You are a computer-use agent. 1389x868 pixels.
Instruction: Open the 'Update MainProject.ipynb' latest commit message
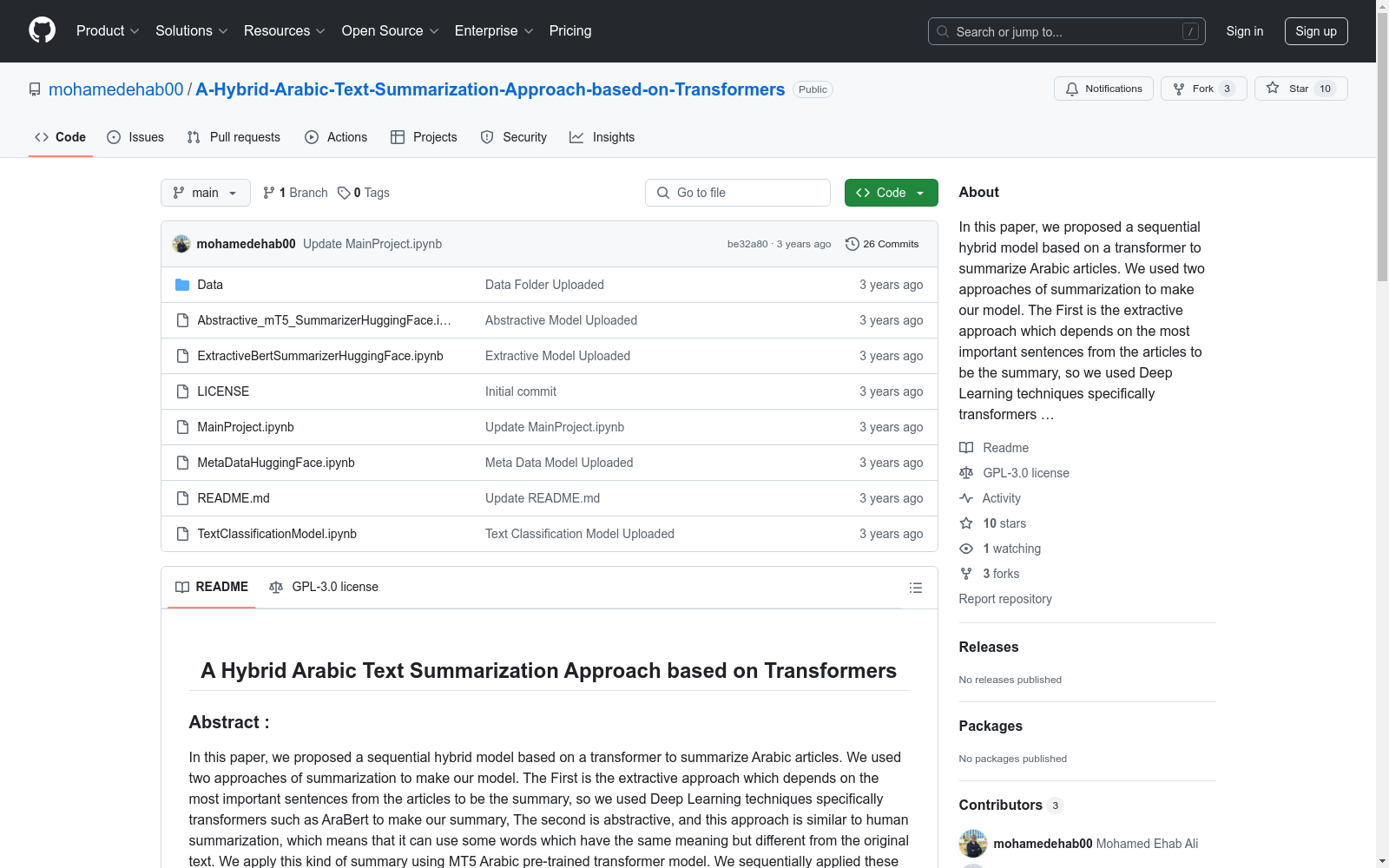(x=372, y=244)
